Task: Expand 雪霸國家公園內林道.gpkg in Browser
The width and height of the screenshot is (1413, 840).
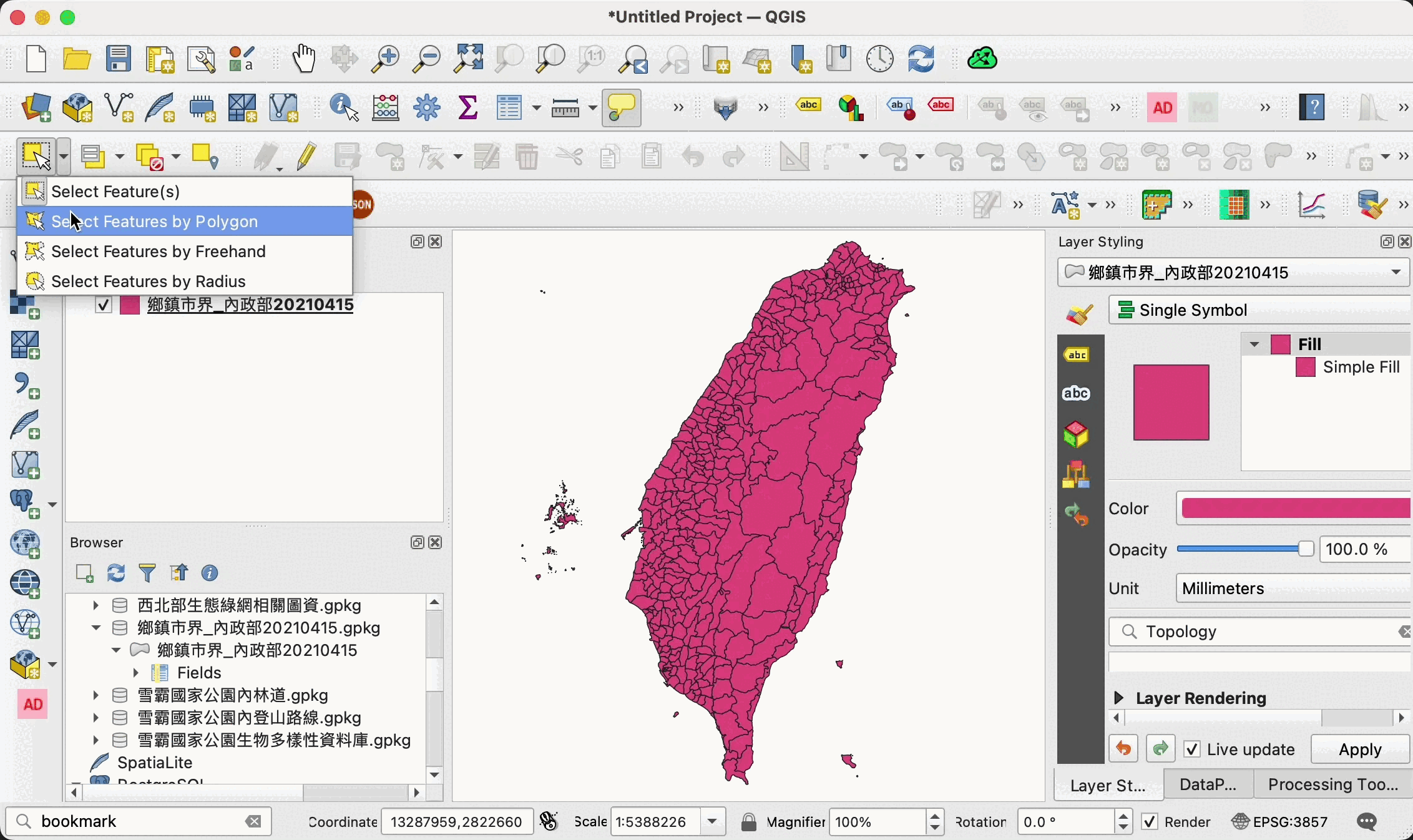Action: [x=95, y=695]
